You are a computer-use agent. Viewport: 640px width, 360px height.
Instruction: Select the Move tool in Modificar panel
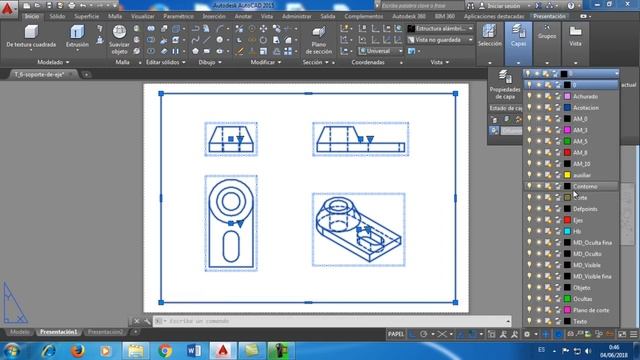[x=264, y=29]
